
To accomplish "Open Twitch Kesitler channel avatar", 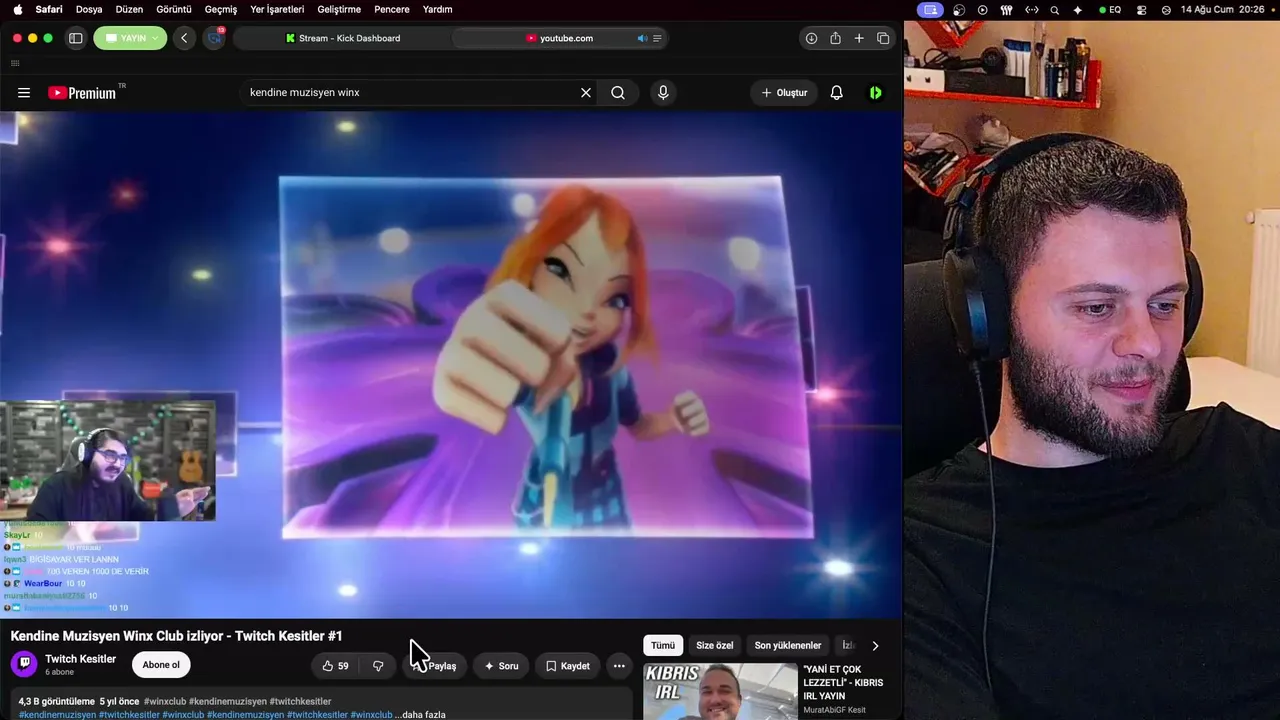I will coord(24,664).
